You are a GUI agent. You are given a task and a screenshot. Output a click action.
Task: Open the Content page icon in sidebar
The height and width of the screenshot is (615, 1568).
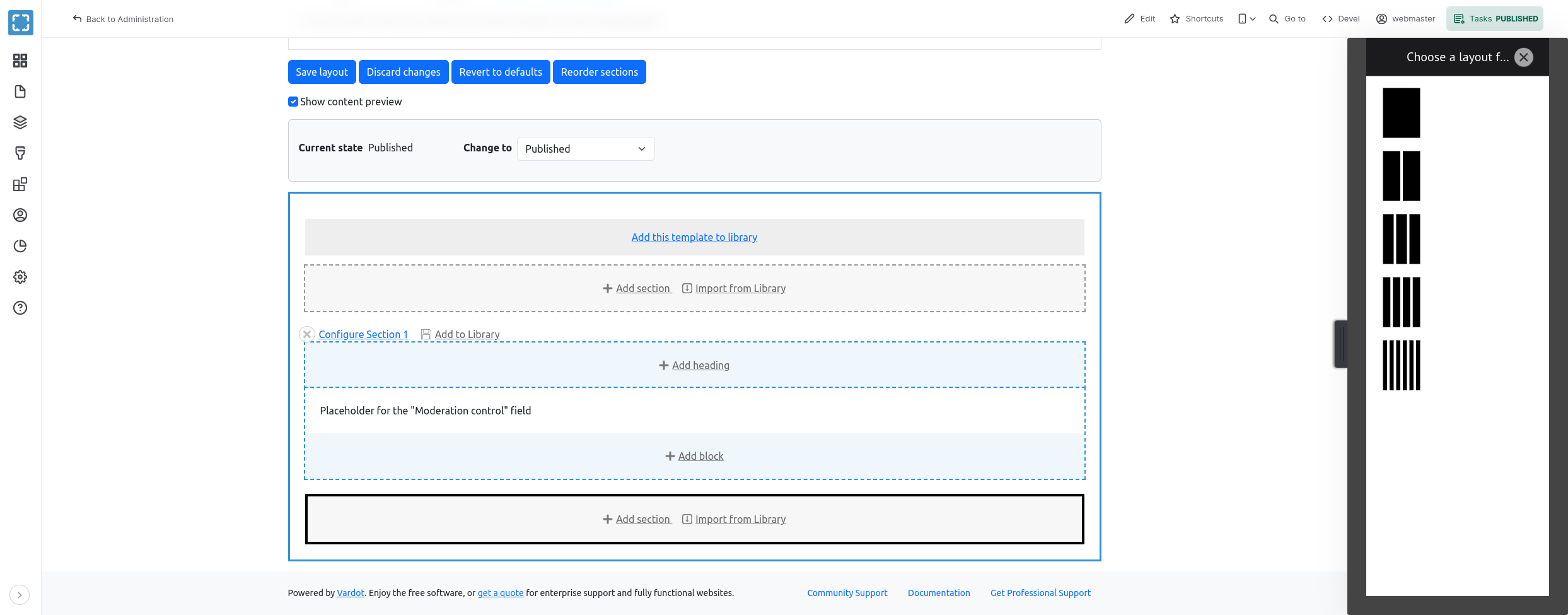point(20,91)
